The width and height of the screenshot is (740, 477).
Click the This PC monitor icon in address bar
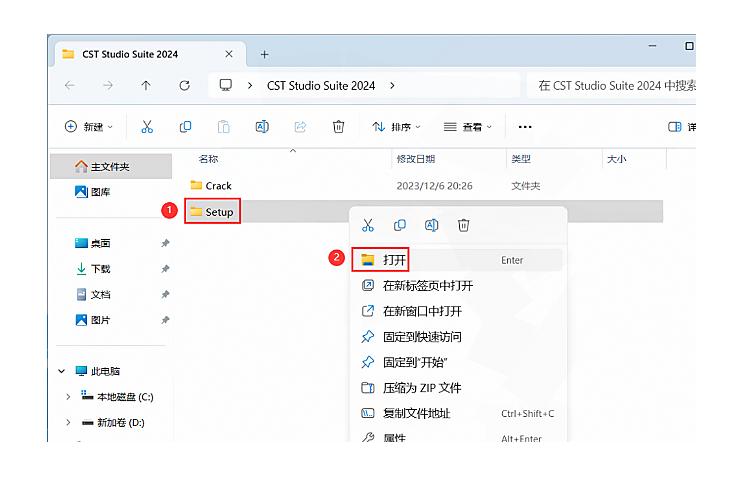[x=226, y=85]
